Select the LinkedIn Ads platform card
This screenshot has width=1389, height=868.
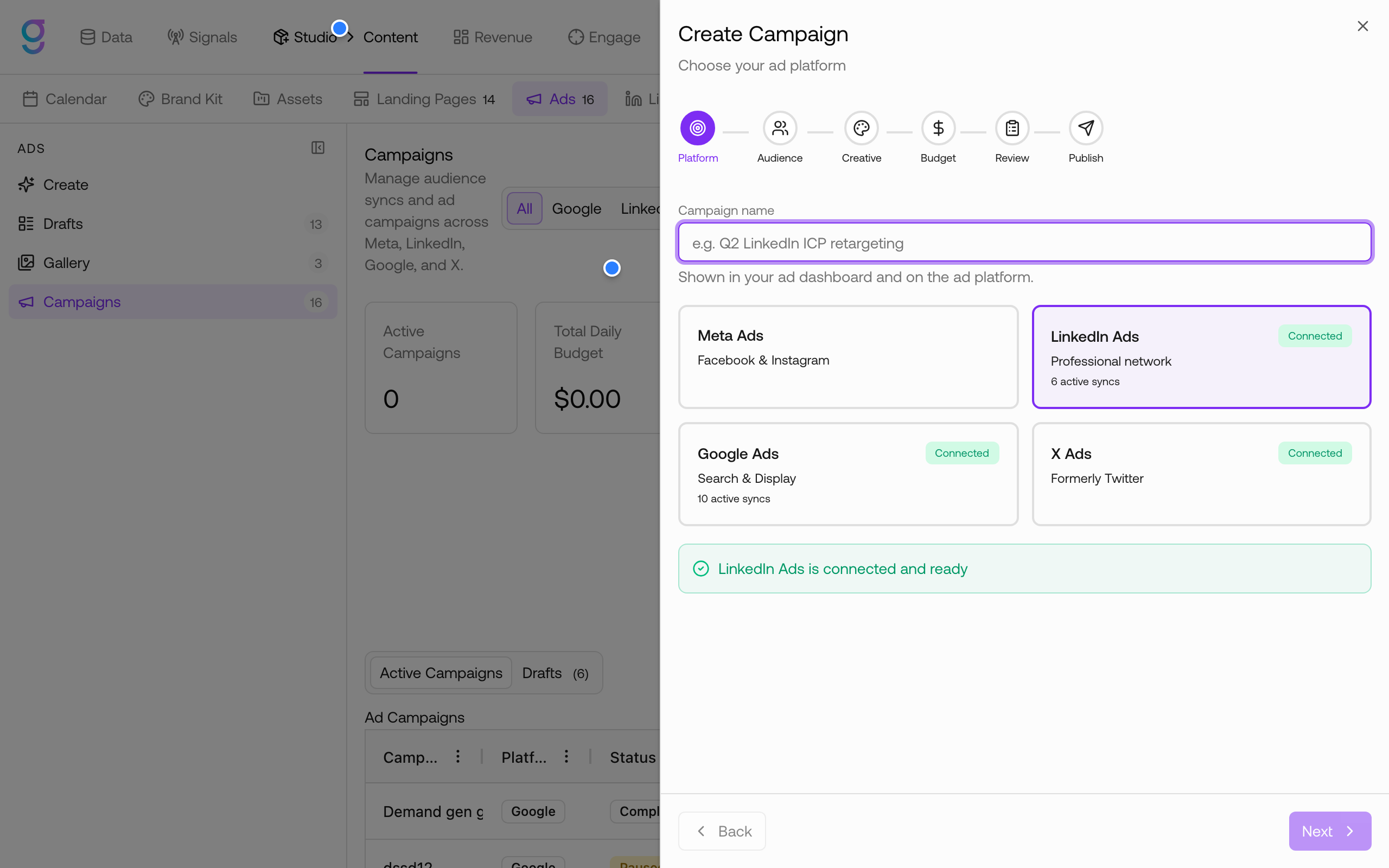pos(1201,356)
